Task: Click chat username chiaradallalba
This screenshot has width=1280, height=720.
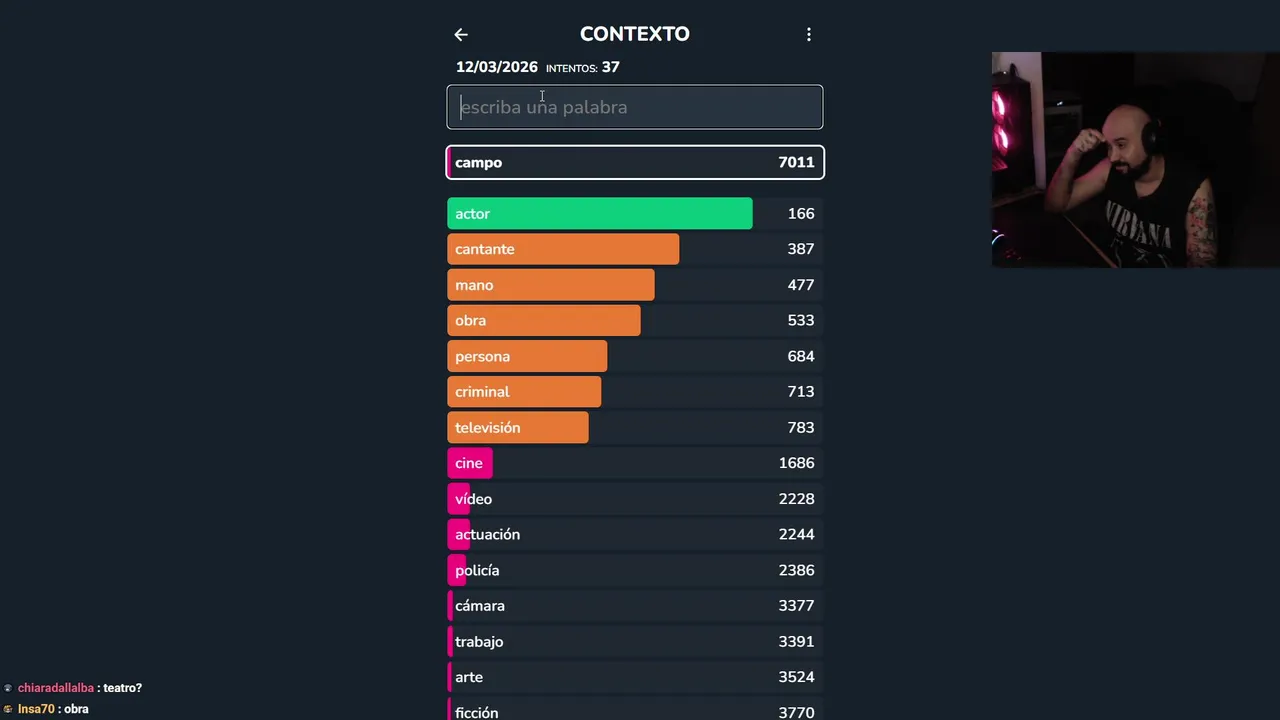Action: coord(56,688)
